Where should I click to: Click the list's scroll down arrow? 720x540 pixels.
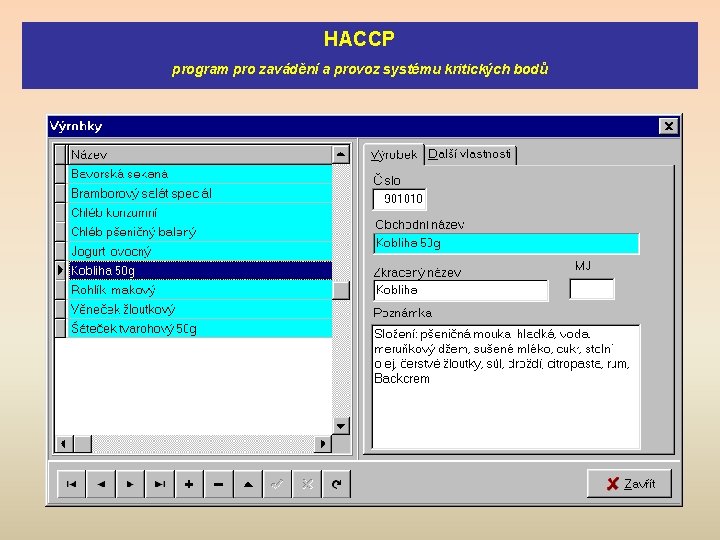point(341,426)
